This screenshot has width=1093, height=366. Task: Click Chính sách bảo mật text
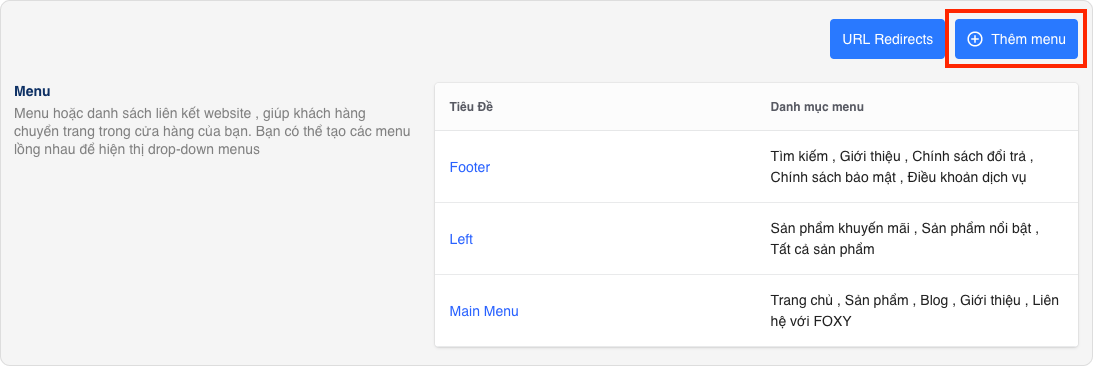pyautogui.click(x=833, y=178)
